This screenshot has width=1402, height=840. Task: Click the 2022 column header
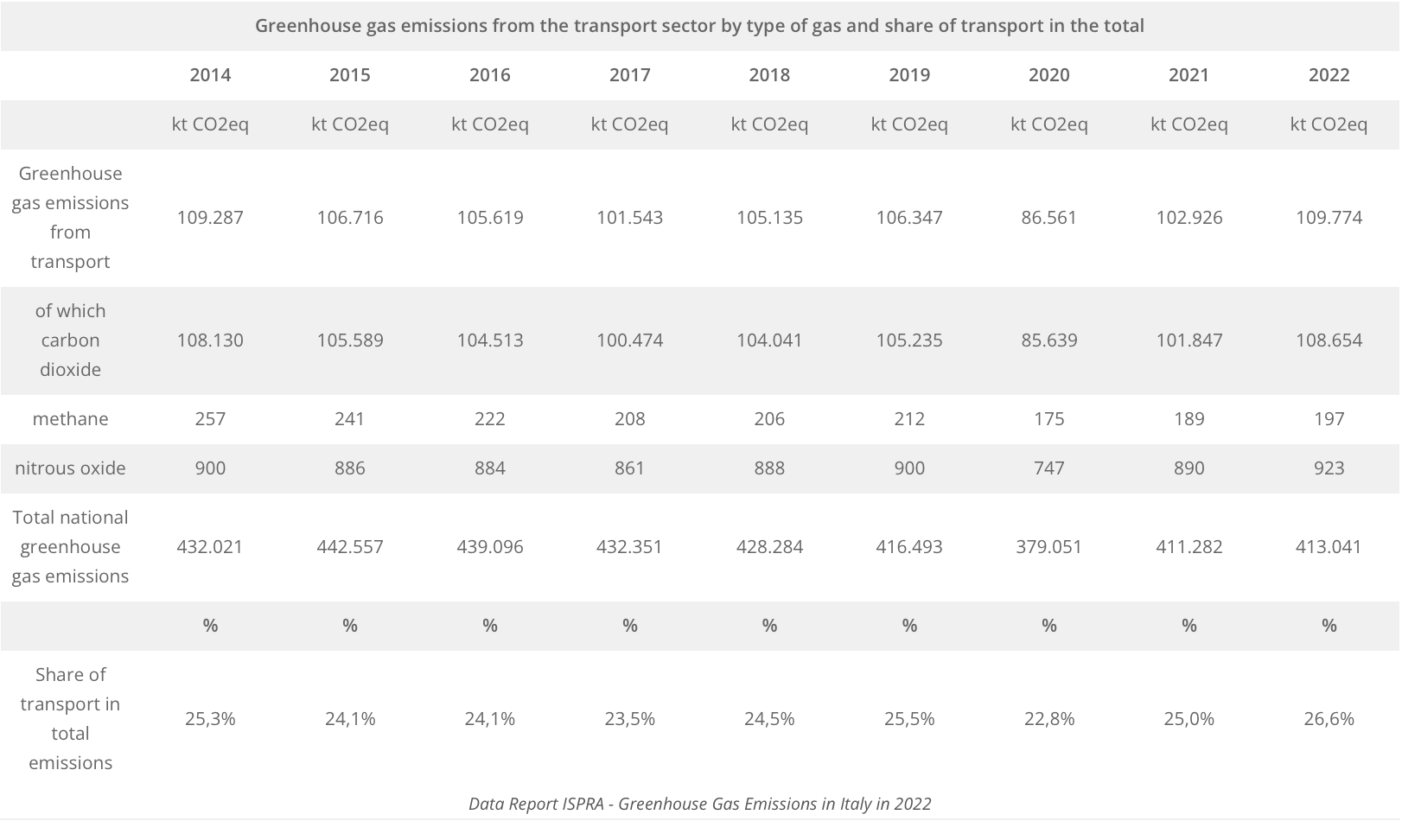coord(1329,75)
